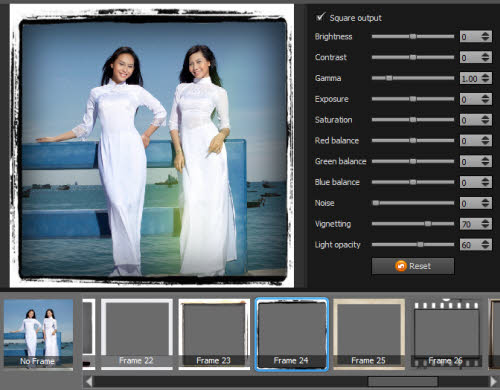Select the Frame 23 thumbnail
The image size is (500, 390).
click(x=214, y=334)
